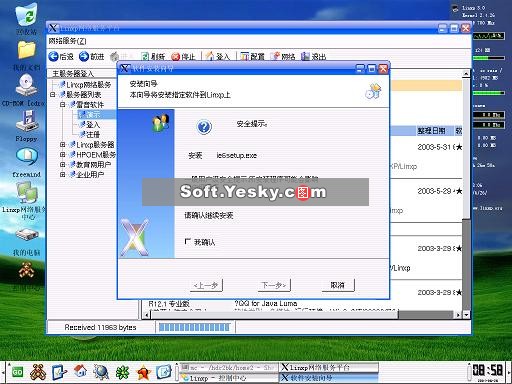Click the 08:58 clock in taskbar
Image resolution: width=512 pixels, height=384 pixels.
coord(488,370)
